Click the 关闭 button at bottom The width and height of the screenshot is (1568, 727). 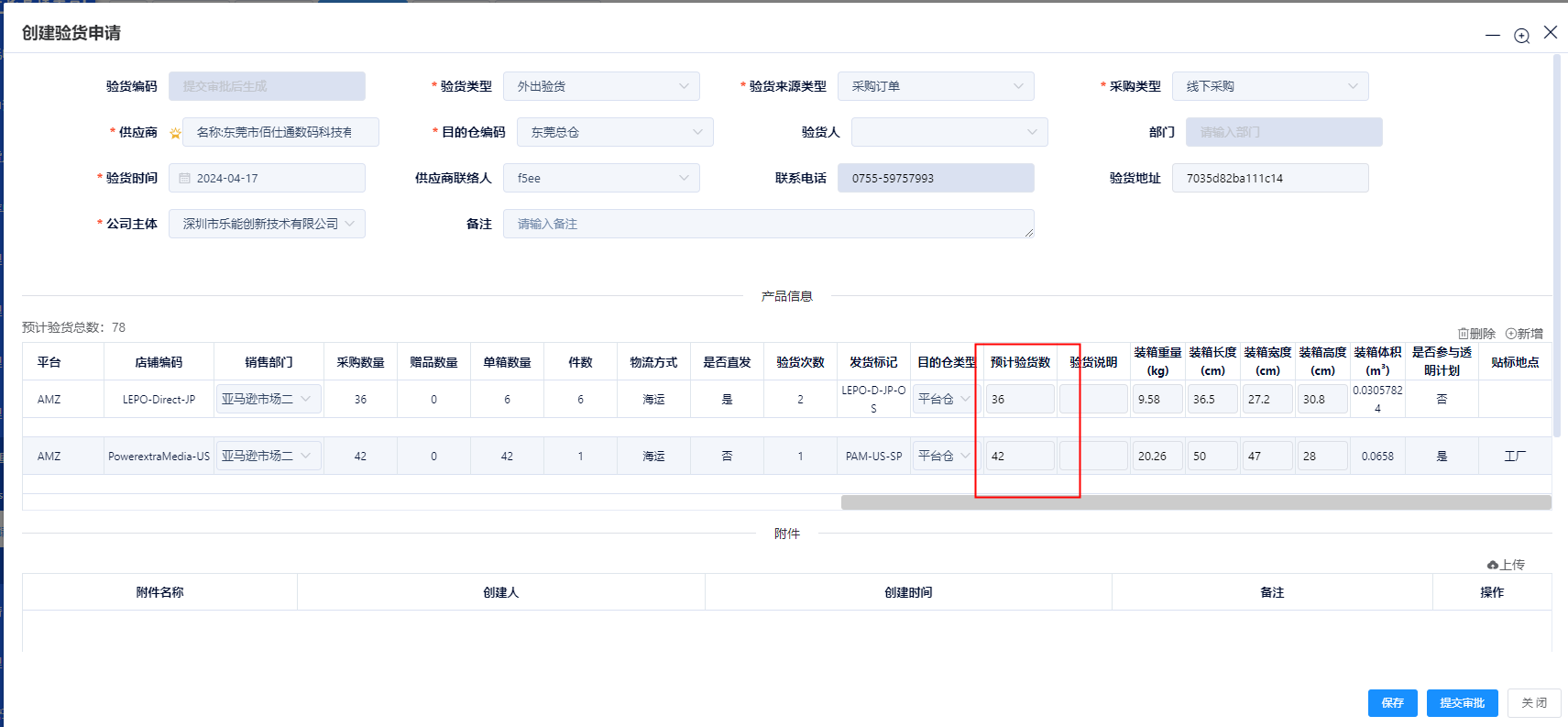1533,703
